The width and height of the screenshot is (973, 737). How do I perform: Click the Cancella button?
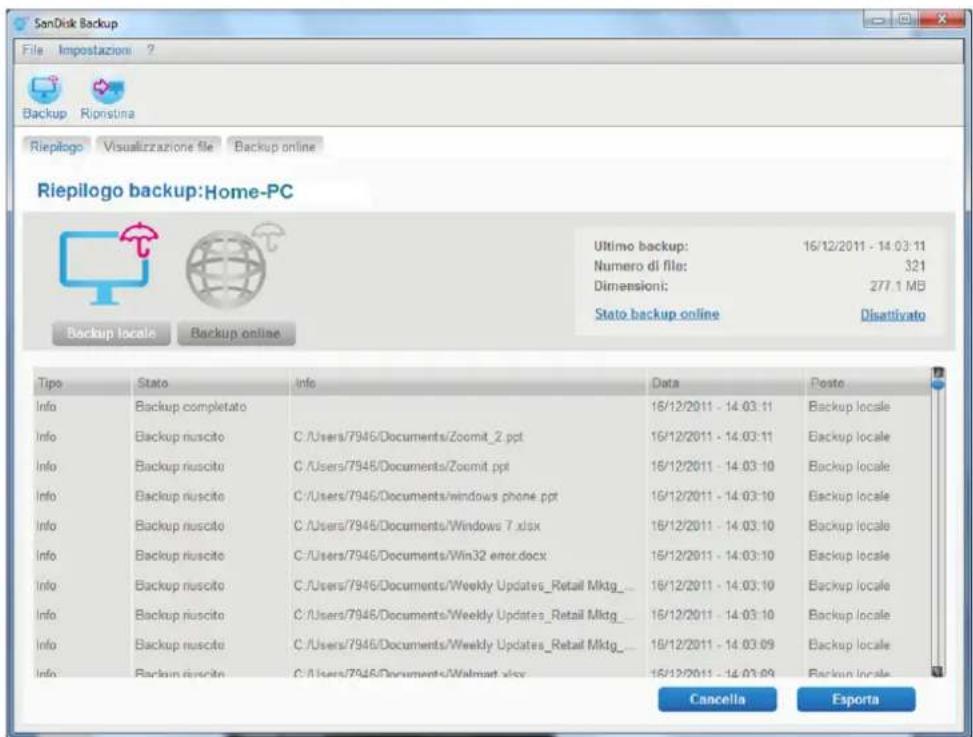[x=717, y=700]
